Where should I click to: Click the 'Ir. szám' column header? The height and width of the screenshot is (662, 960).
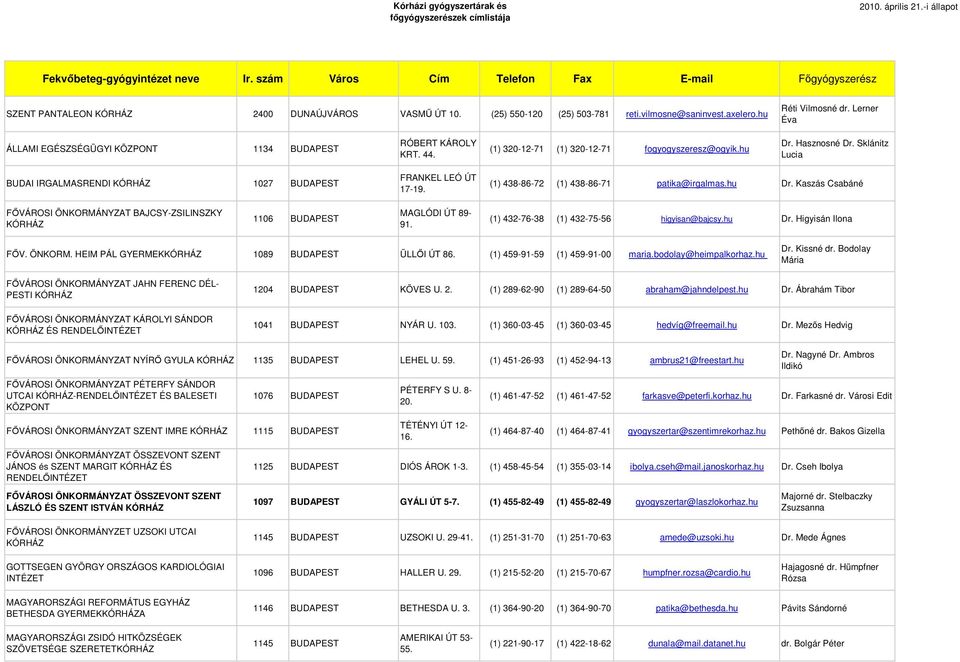tap(263, 78)
